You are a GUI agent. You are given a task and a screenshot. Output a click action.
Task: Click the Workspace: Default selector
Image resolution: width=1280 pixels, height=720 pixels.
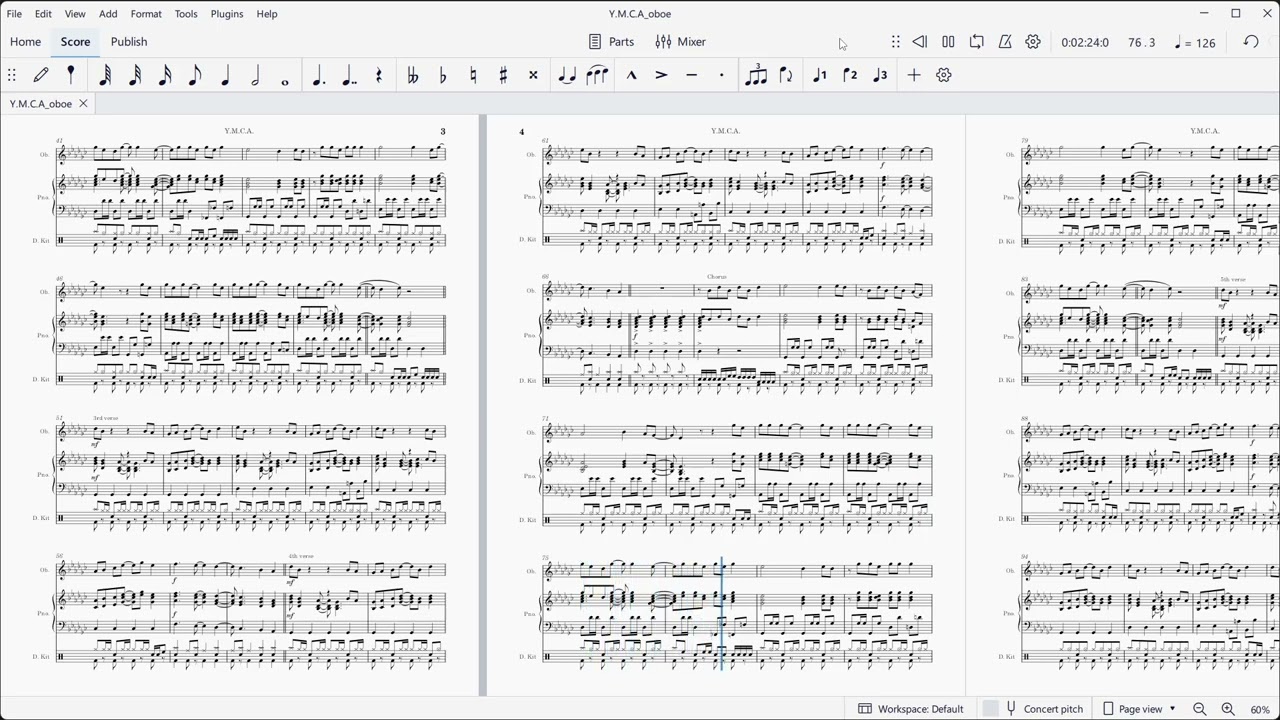pyautogui.click(x=911, y=709)
